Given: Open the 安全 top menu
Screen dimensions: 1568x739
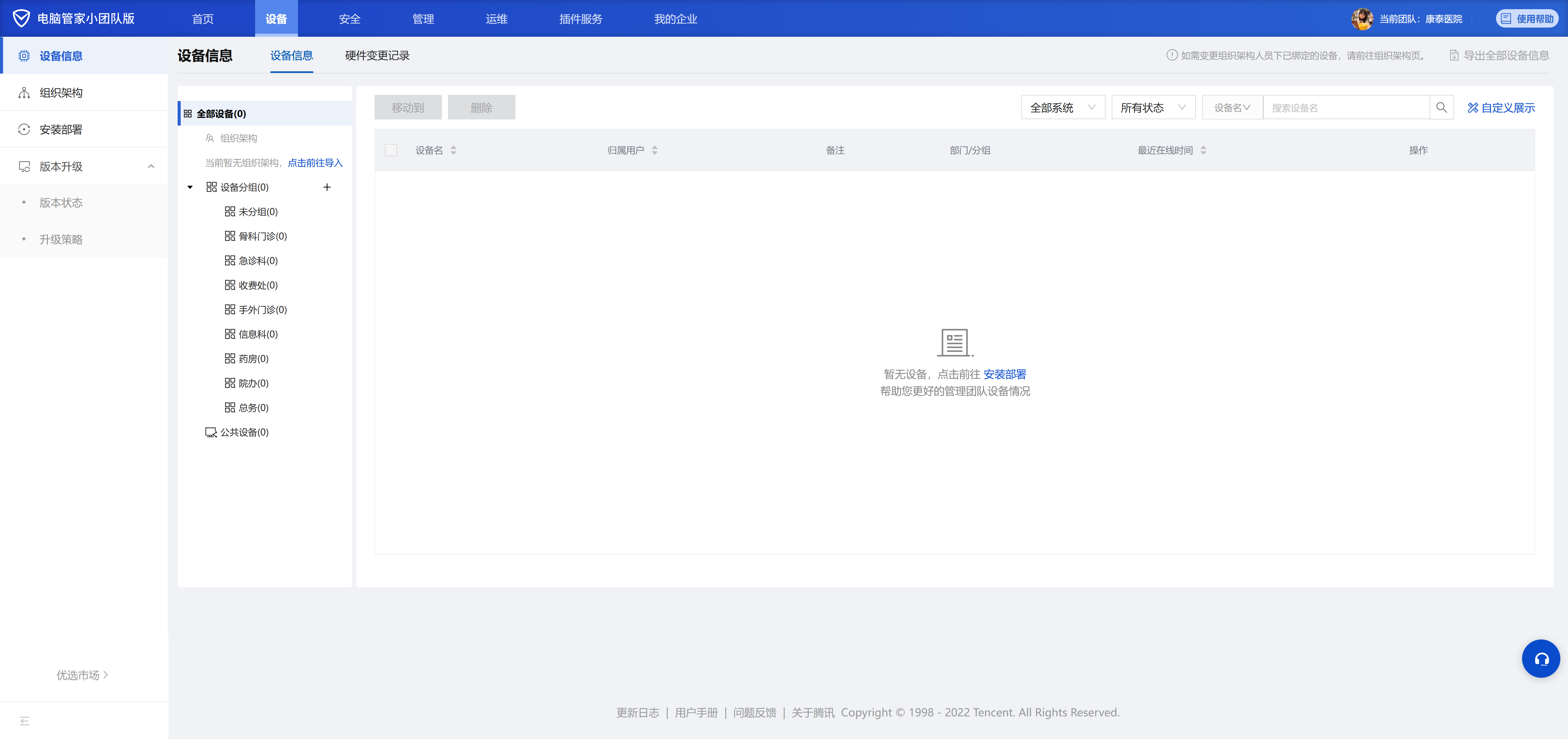Looking at the screenshot, I should coord(349,19).
